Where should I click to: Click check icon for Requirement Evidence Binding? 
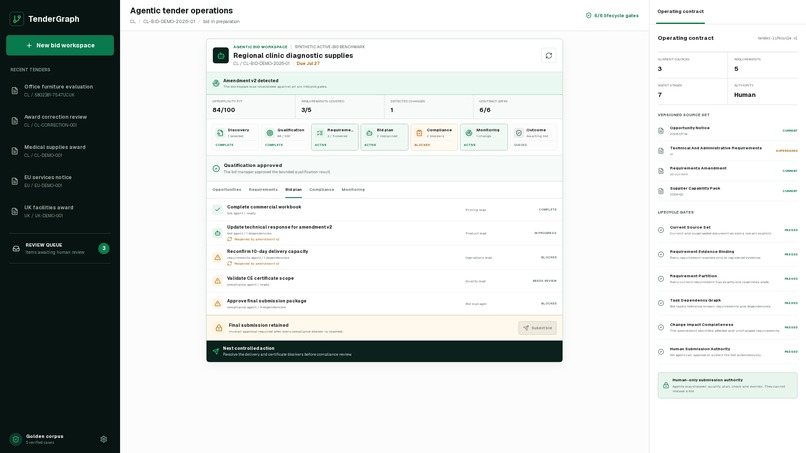click(661, 255)
